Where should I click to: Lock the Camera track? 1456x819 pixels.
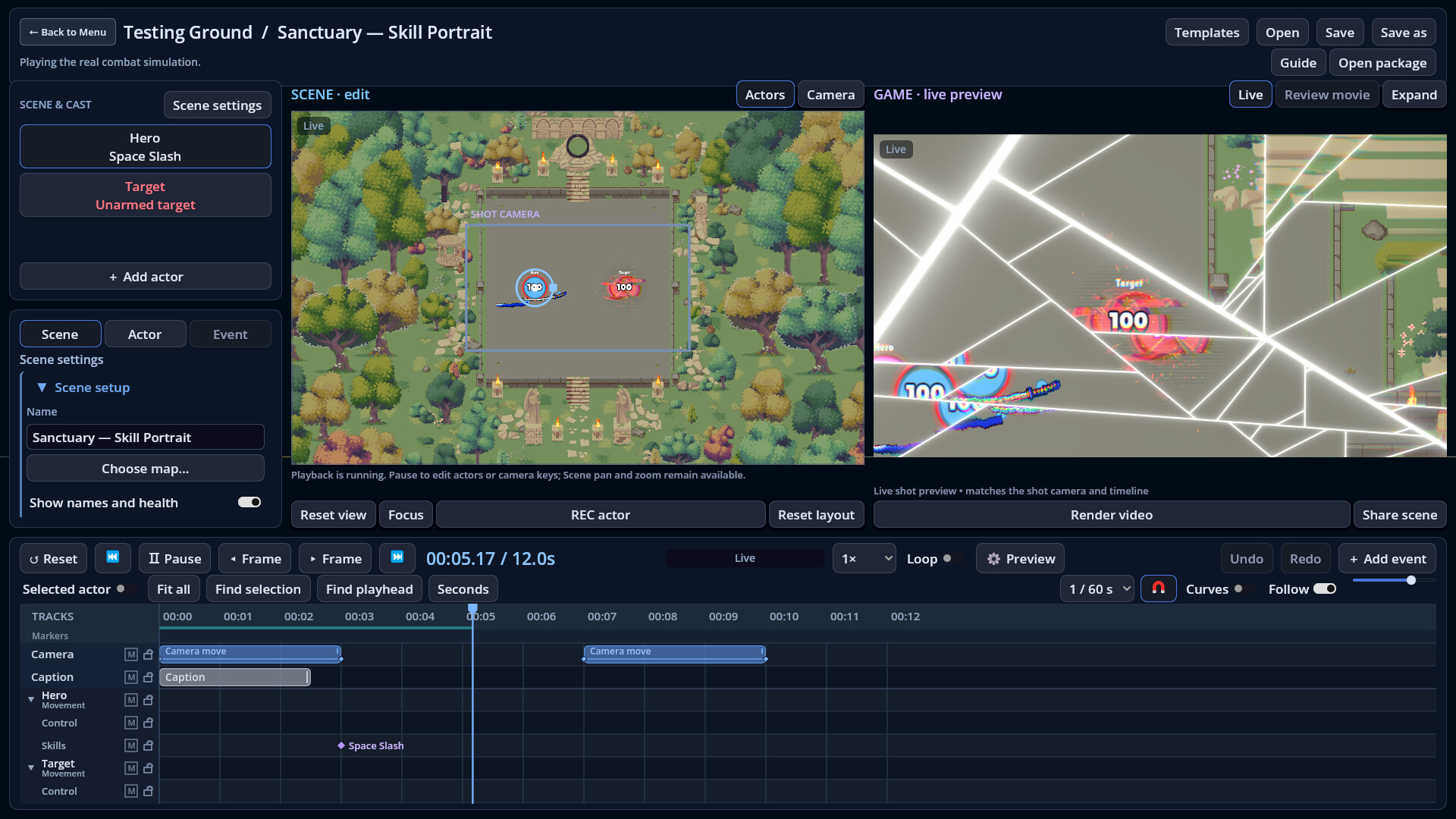(x=149, y=654)
